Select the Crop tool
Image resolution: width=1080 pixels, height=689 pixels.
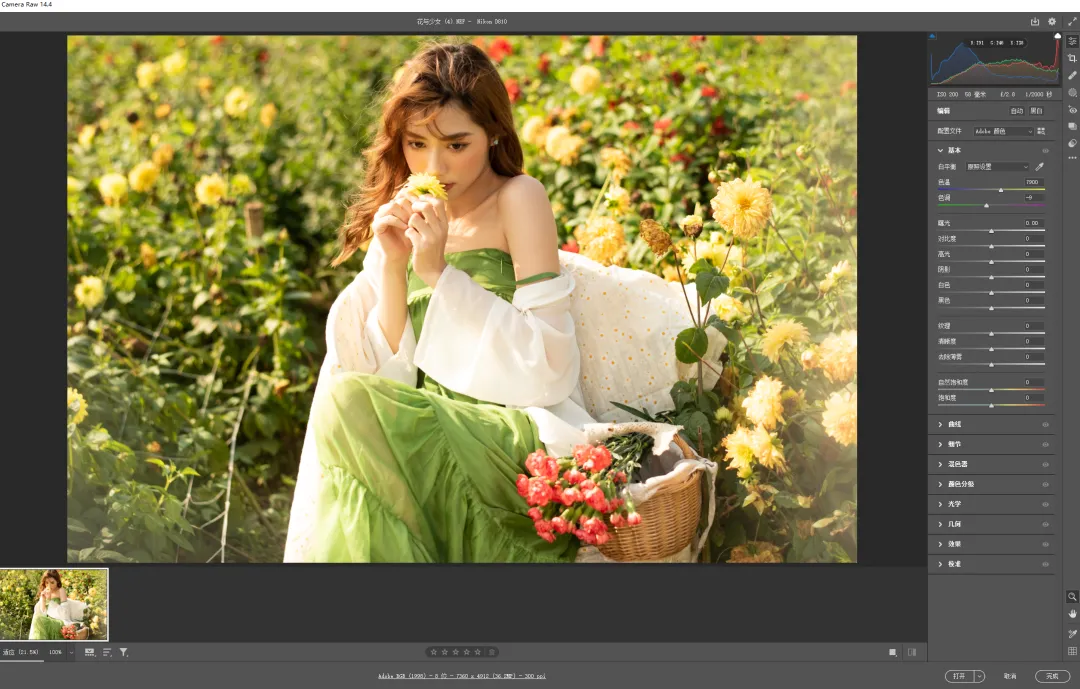click(x=1072, y=59)
